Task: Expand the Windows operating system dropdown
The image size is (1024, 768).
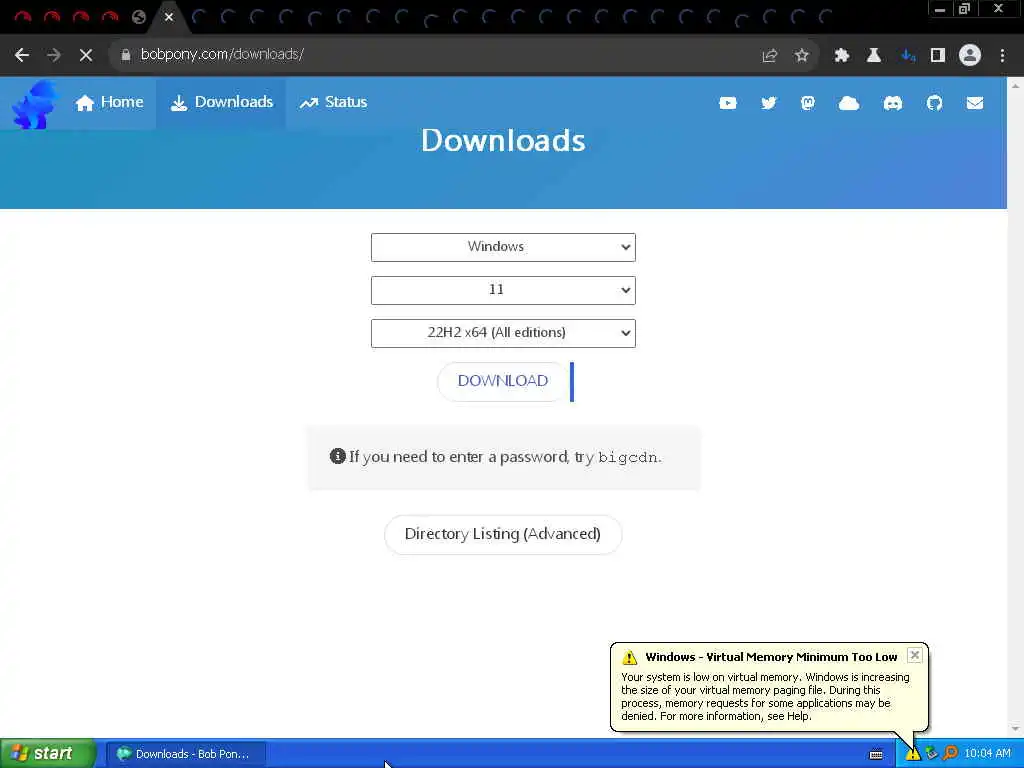Action: point(503,248)
